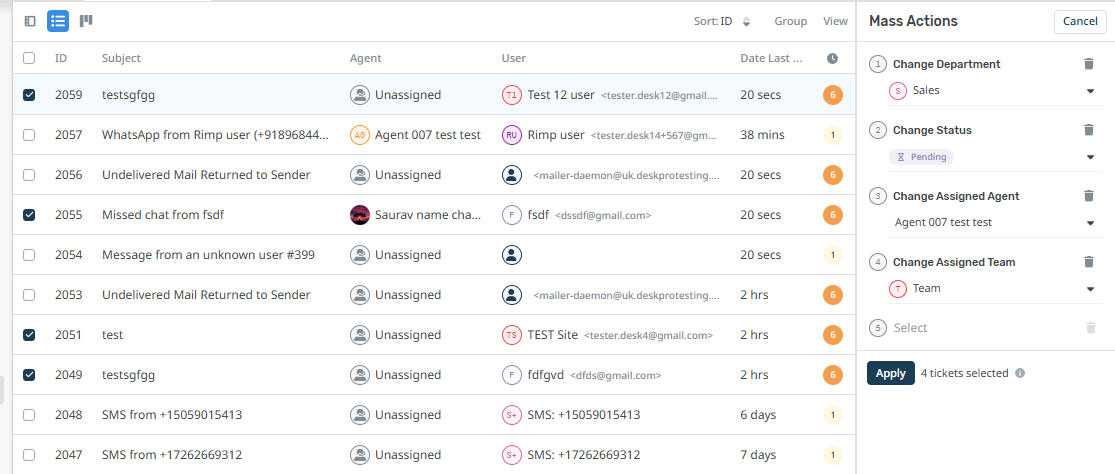1115x474 pixels.
Task: Delete the Change Status action
Action: [x=1089, y=130]
